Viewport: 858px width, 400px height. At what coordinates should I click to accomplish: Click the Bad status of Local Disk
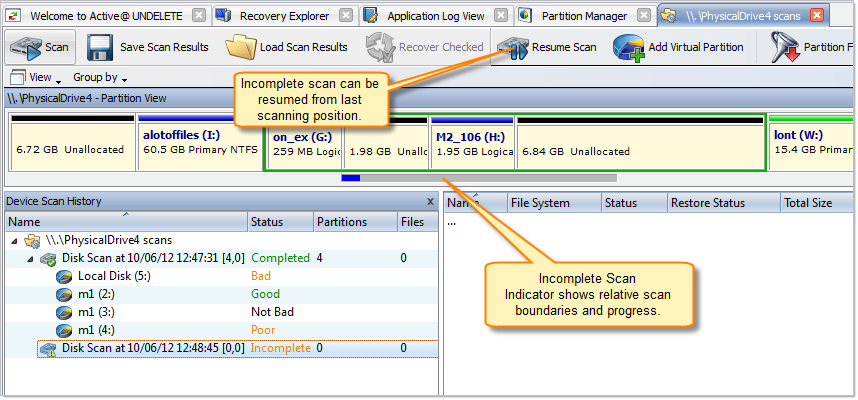coord(261,276)
